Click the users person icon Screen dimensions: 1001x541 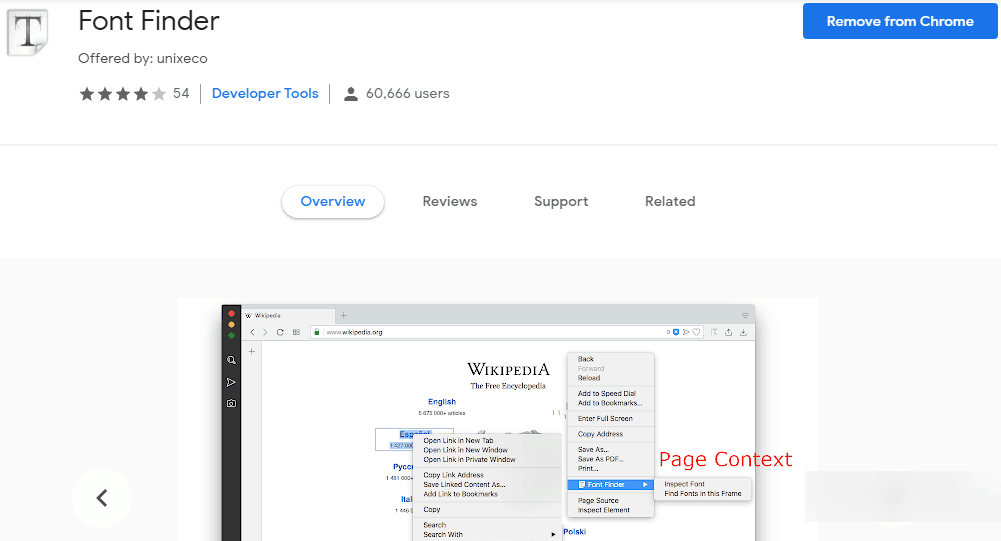click(350, 94)
